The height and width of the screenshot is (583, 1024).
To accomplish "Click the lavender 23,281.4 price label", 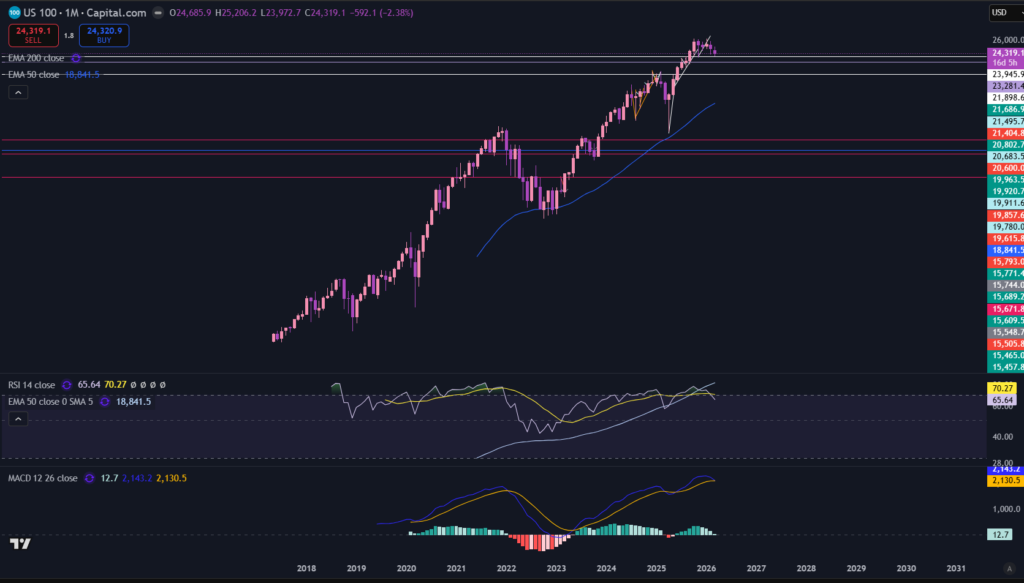I will coord(1006,86).
